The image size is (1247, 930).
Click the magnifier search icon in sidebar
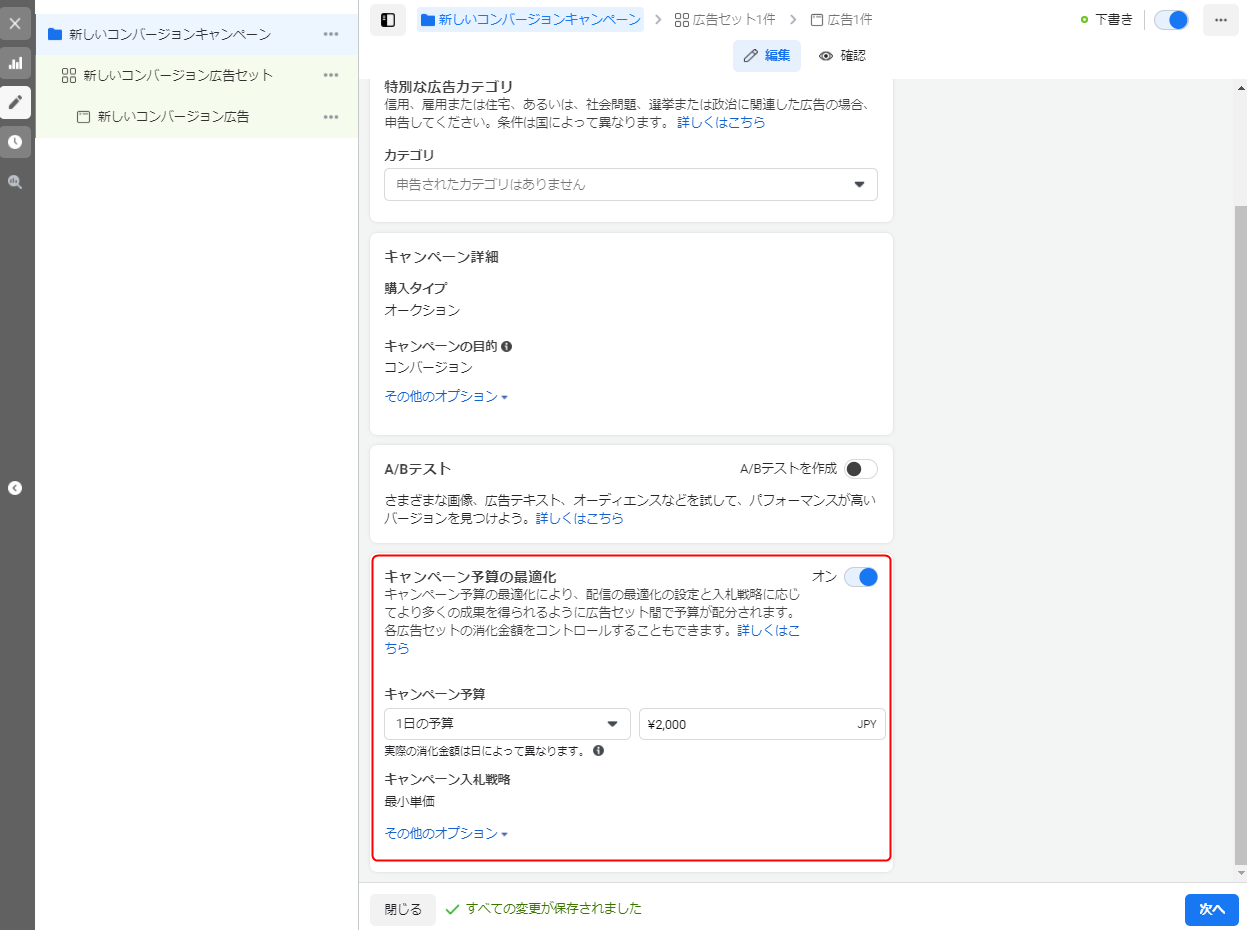tap(15, 182)
